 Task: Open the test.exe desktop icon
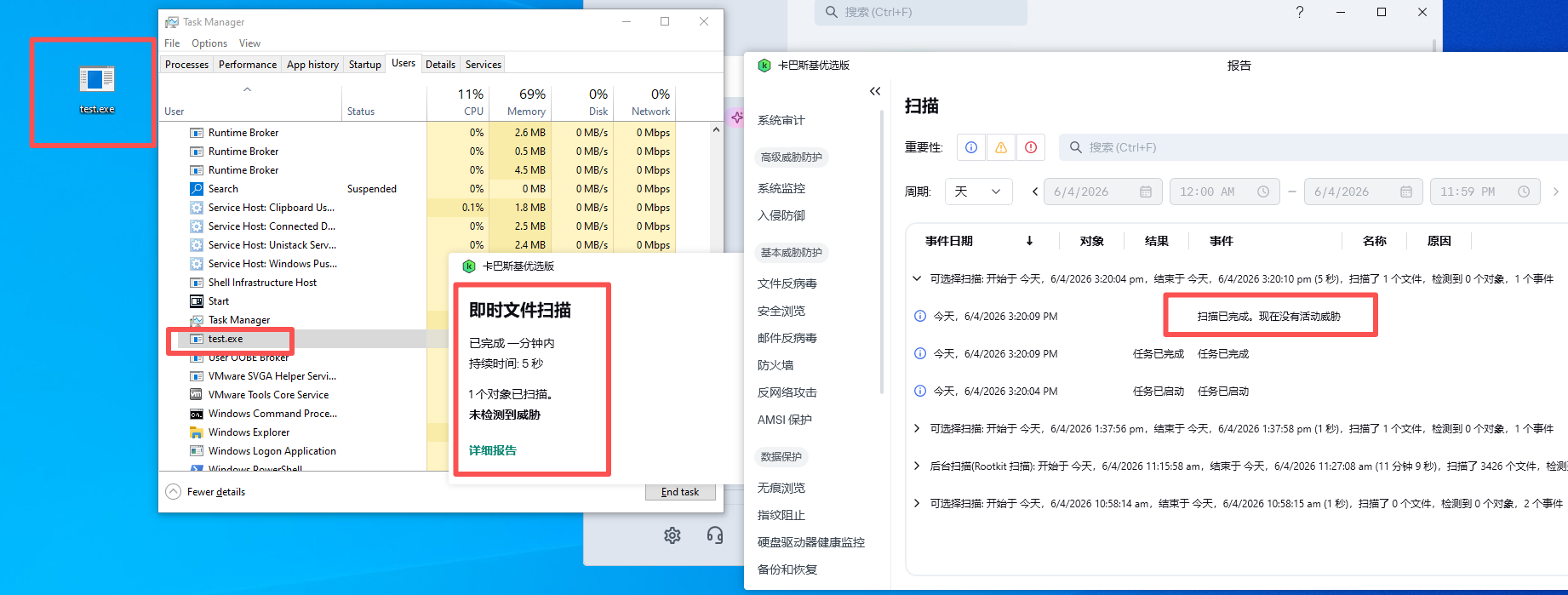96,89
